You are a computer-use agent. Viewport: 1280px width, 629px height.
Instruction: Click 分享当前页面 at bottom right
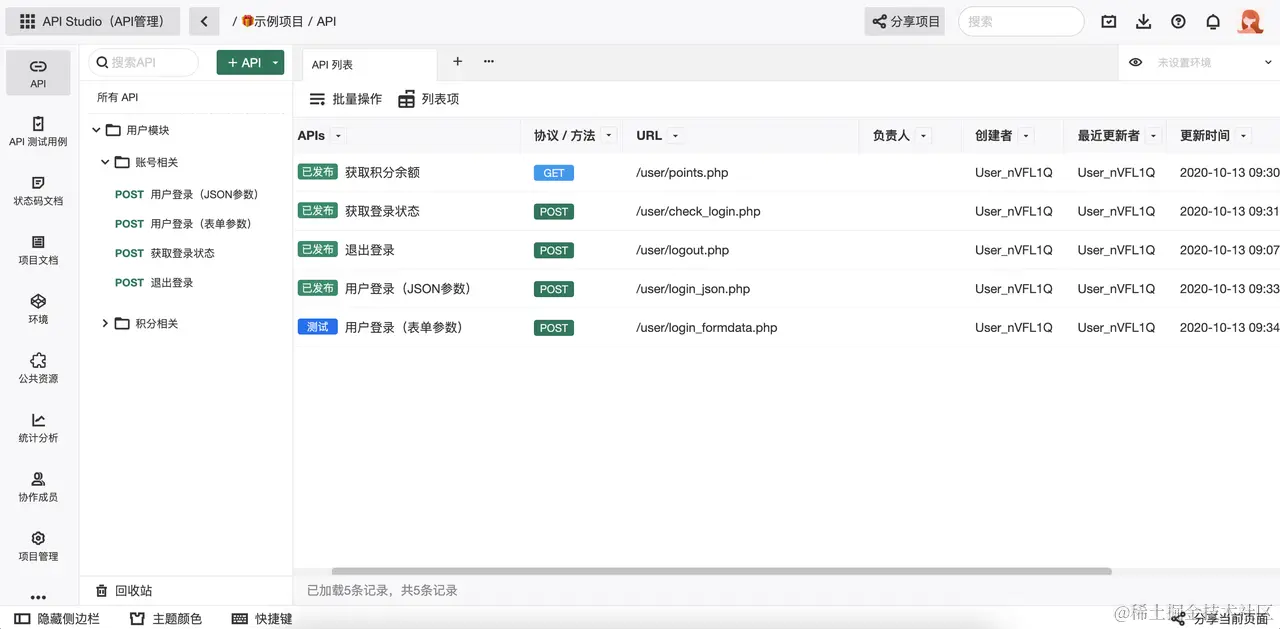point(1220,619)
